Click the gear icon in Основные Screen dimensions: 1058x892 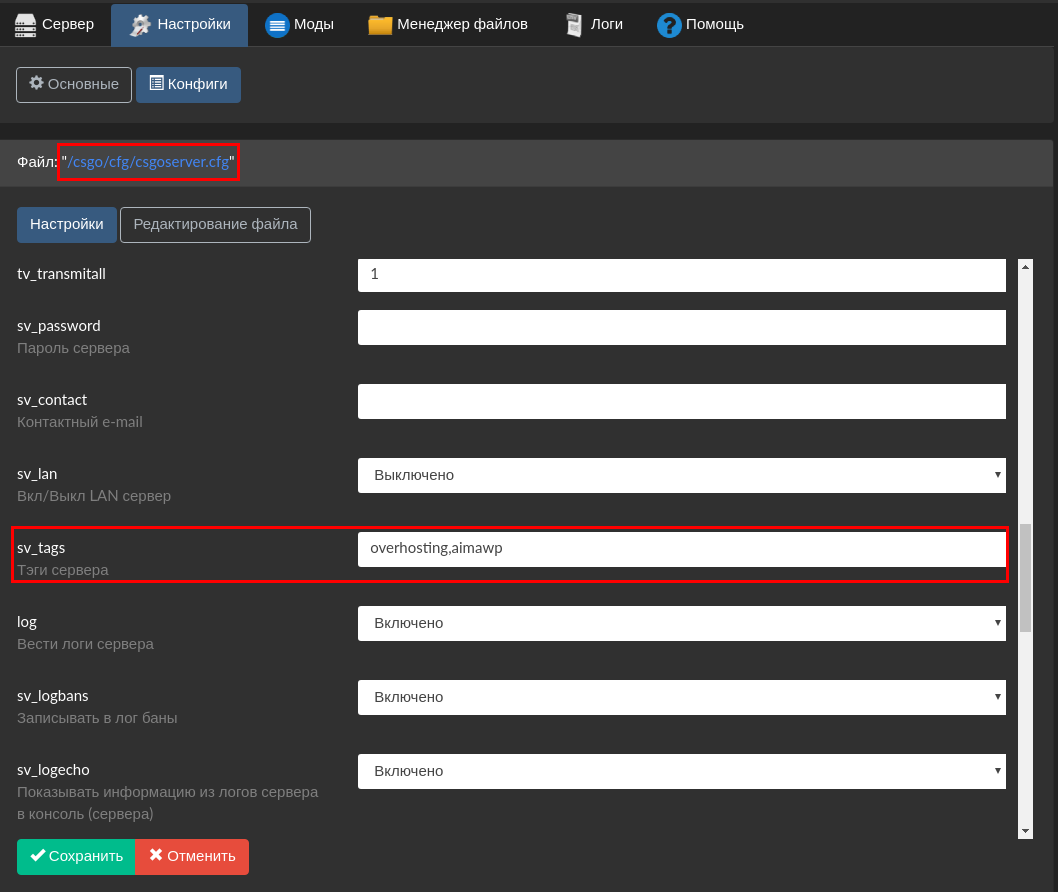pyautogui.click(x=36, y=83)
